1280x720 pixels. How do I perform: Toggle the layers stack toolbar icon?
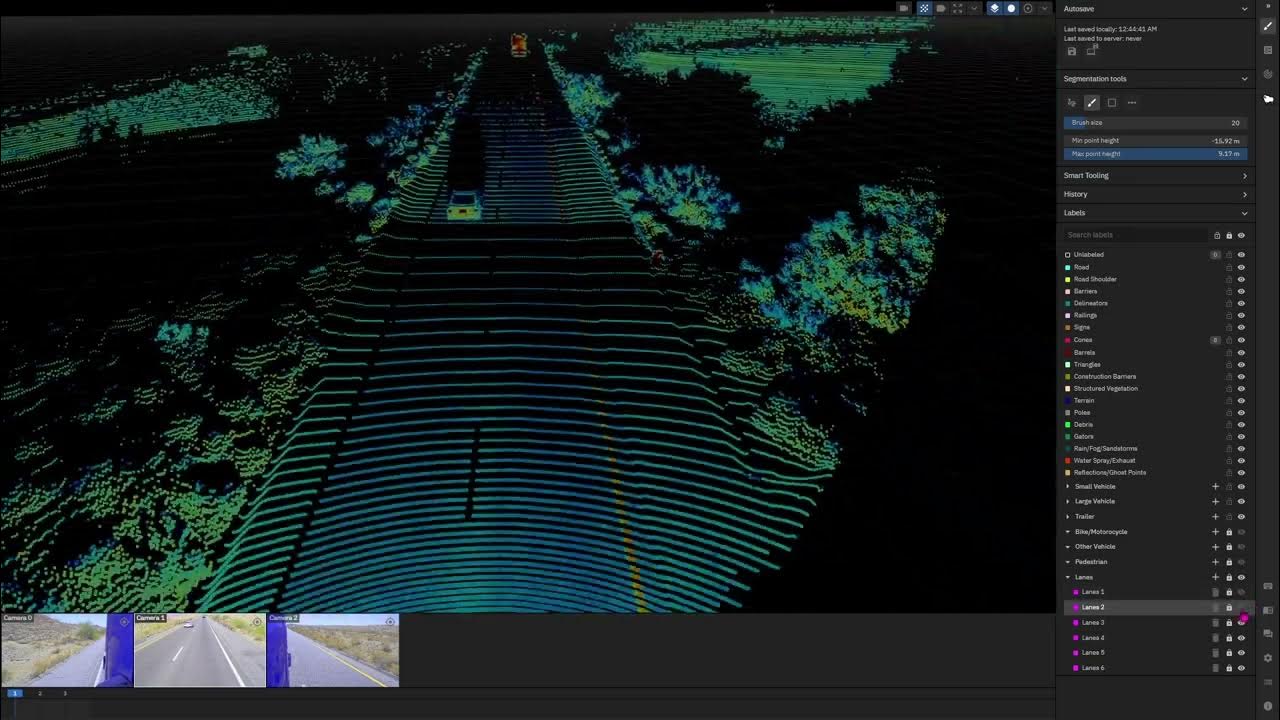(994, 8)
